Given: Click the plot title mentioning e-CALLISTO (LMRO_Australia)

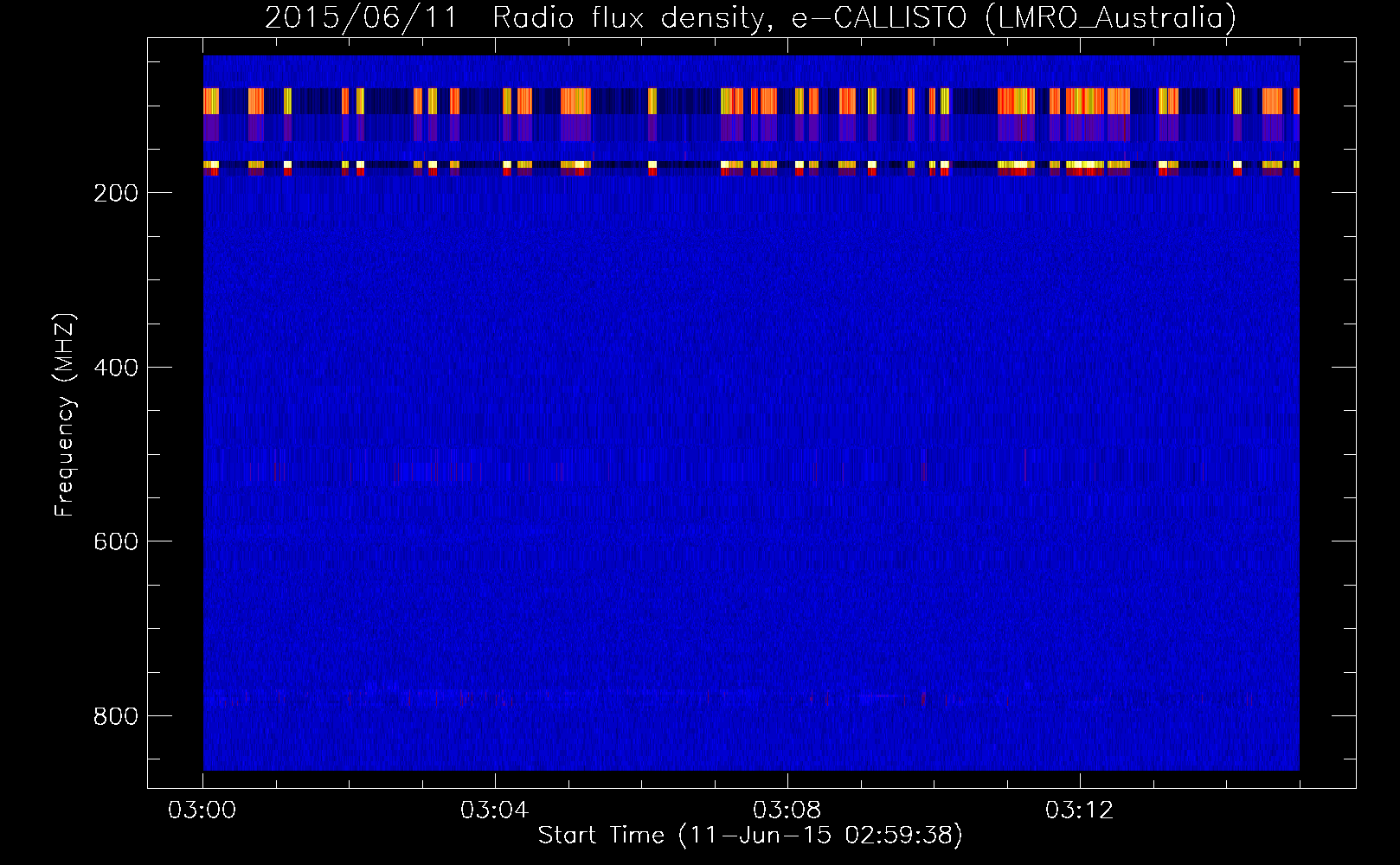Looking at the screenshot, I should [x=750, y=17].
